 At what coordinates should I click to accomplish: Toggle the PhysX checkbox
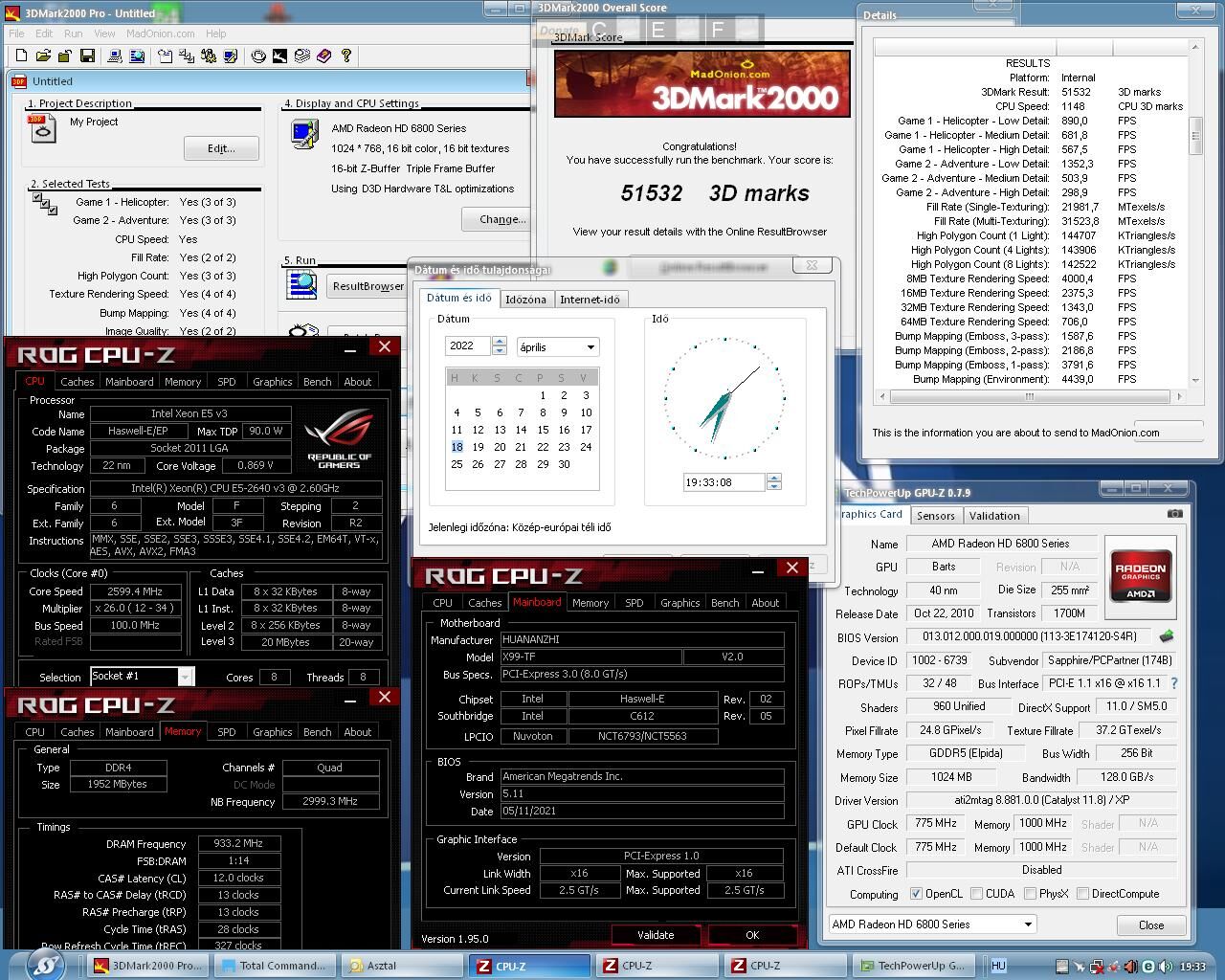point(1030,894)
